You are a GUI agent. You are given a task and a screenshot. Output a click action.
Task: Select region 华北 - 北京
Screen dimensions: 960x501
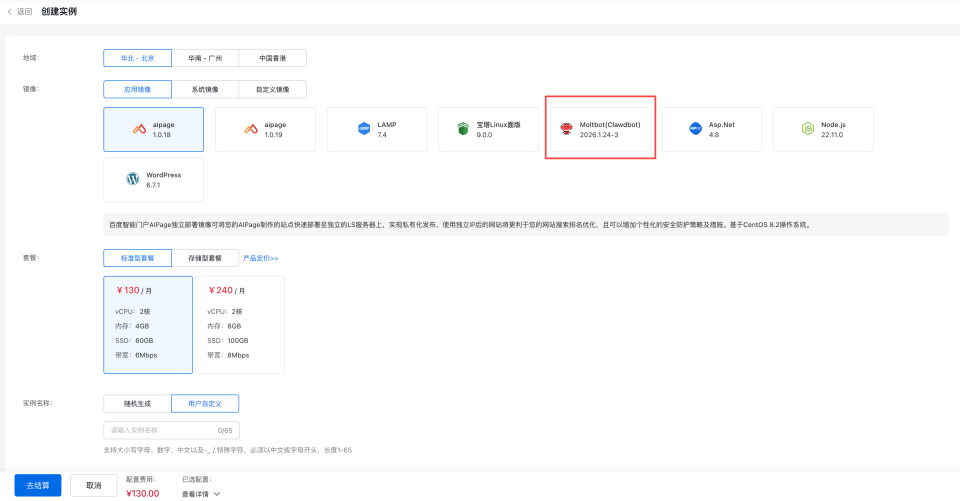tap(137, 58)
